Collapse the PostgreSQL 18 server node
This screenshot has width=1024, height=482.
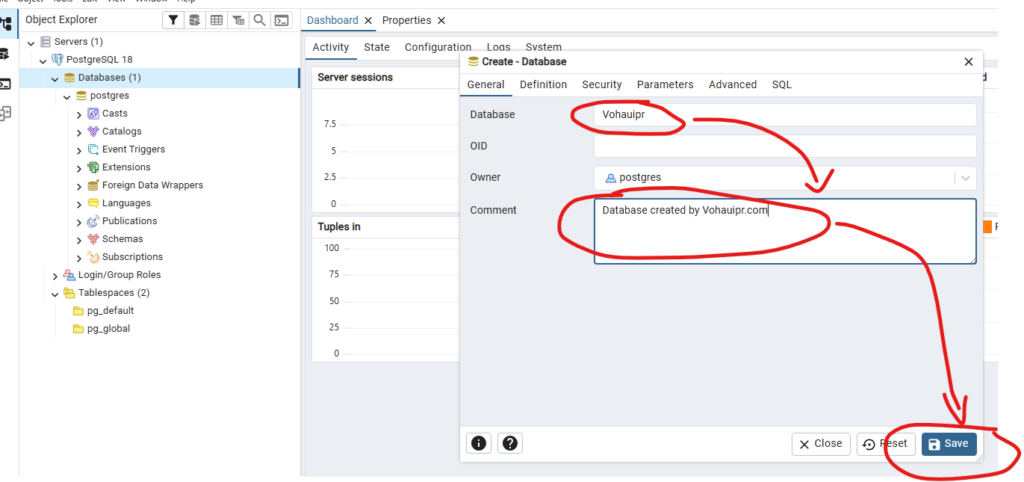click(x=43, y=60)
